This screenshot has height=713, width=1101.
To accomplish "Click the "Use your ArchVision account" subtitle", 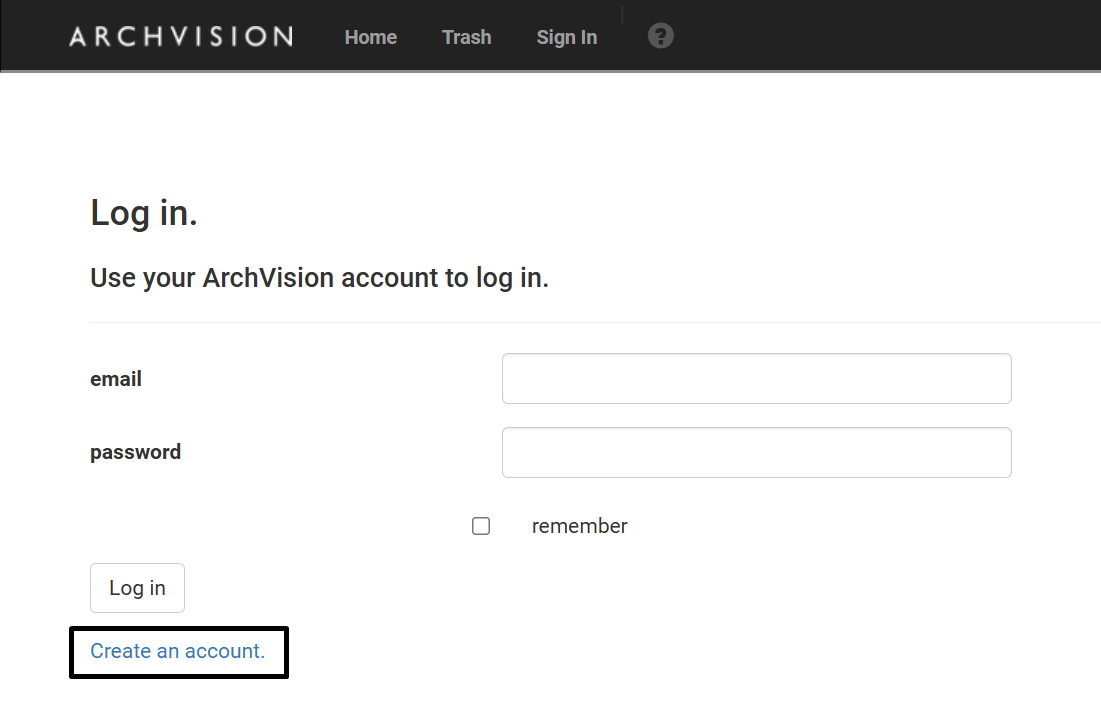I will (x=319, y=277).
